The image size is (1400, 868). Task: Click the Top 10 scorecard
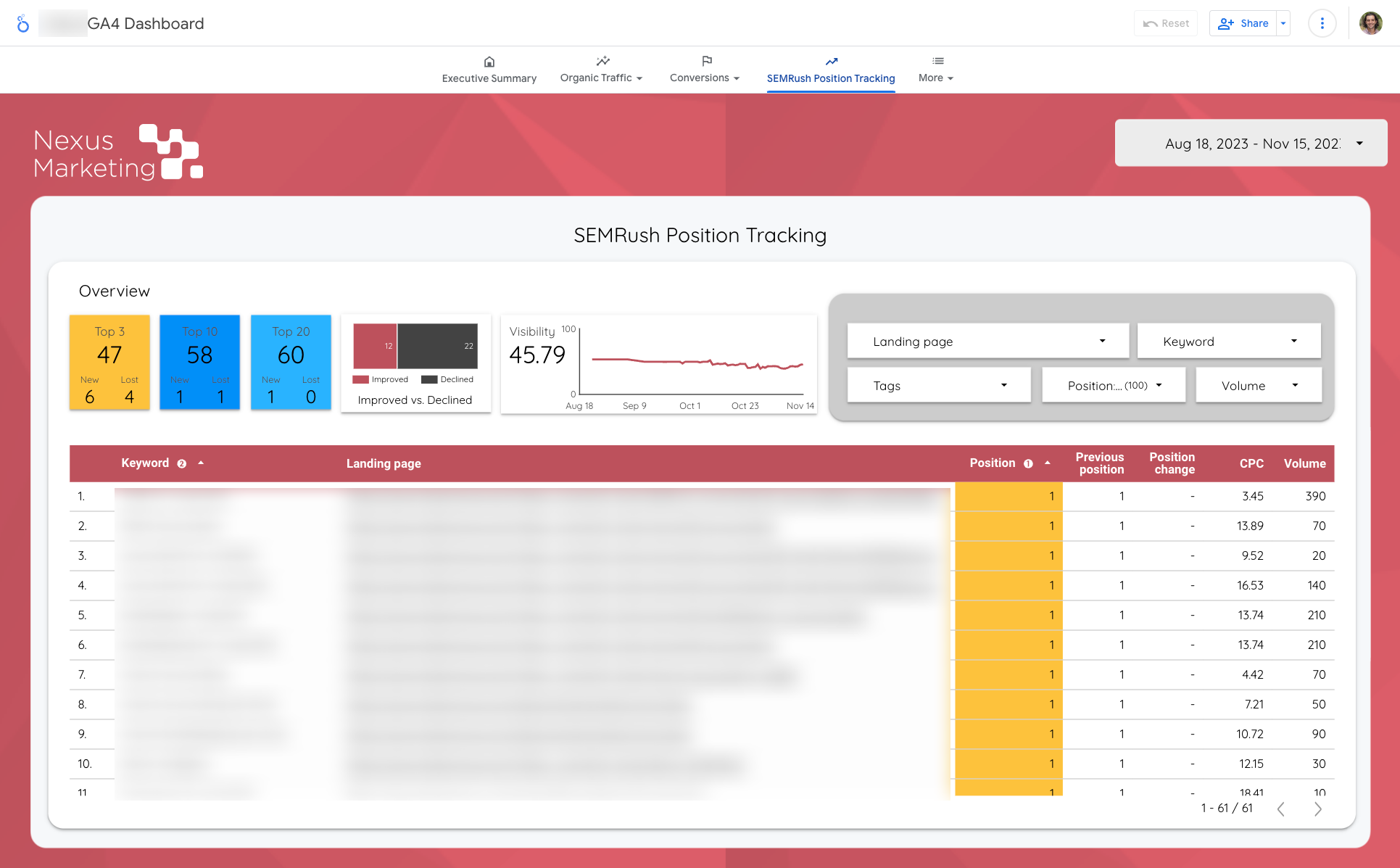pos(199,363)
